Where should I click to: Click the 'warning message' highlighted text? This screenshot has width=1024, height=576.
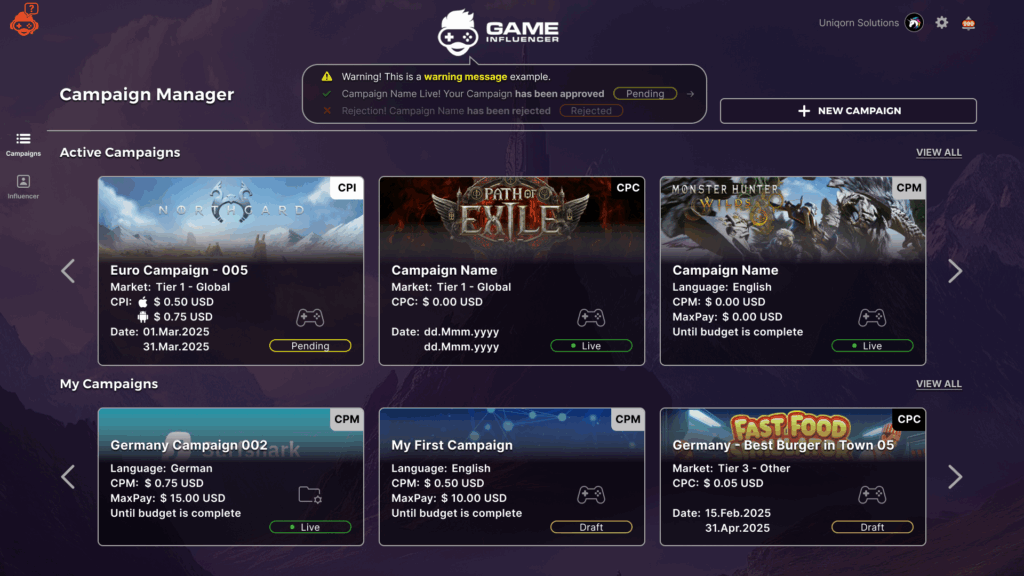[x=466, y=76]
